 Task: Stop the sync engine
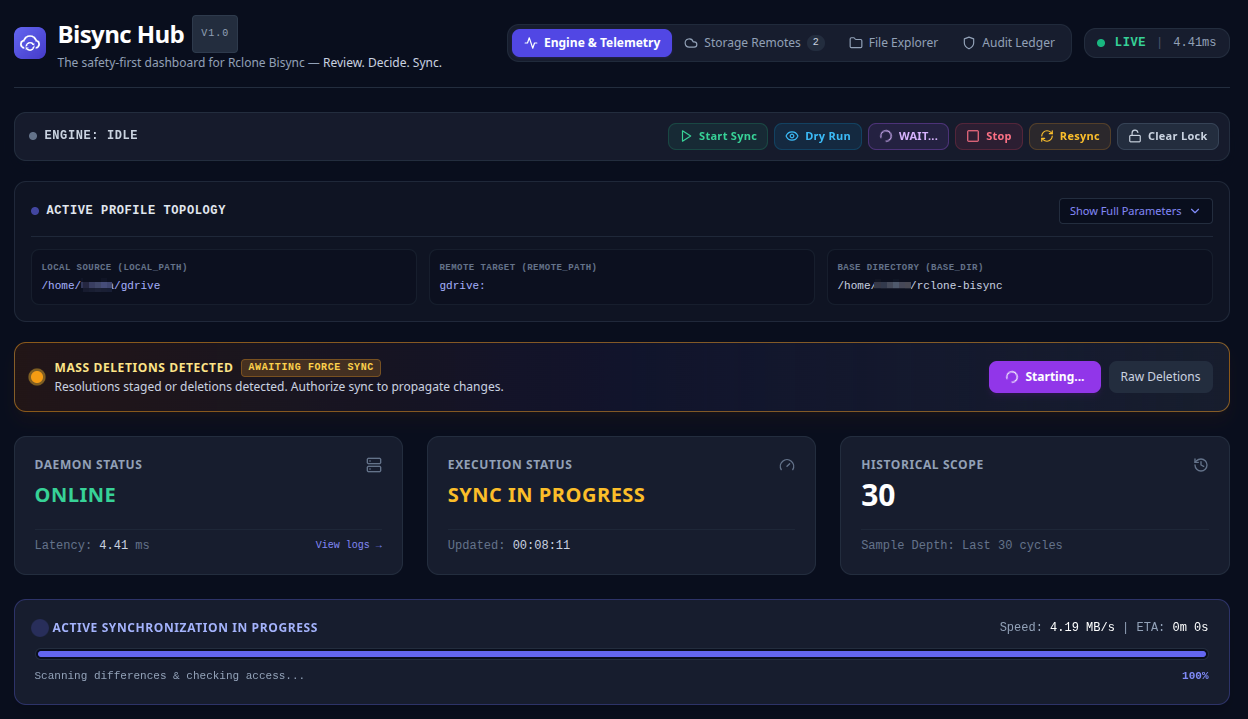coord(989,136)
